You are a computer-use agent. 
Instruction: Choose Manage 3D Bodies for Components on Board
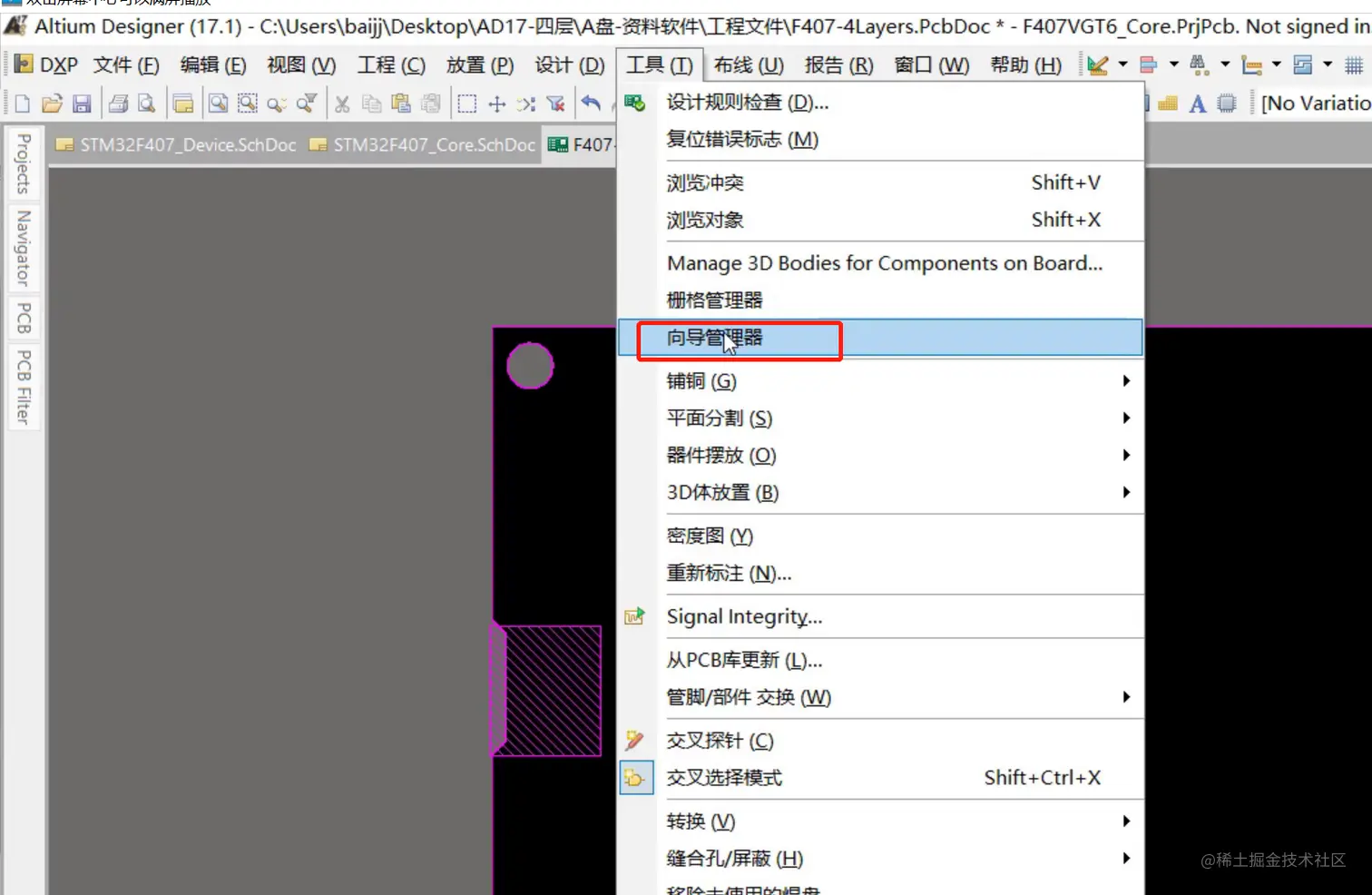click(880, 263)
